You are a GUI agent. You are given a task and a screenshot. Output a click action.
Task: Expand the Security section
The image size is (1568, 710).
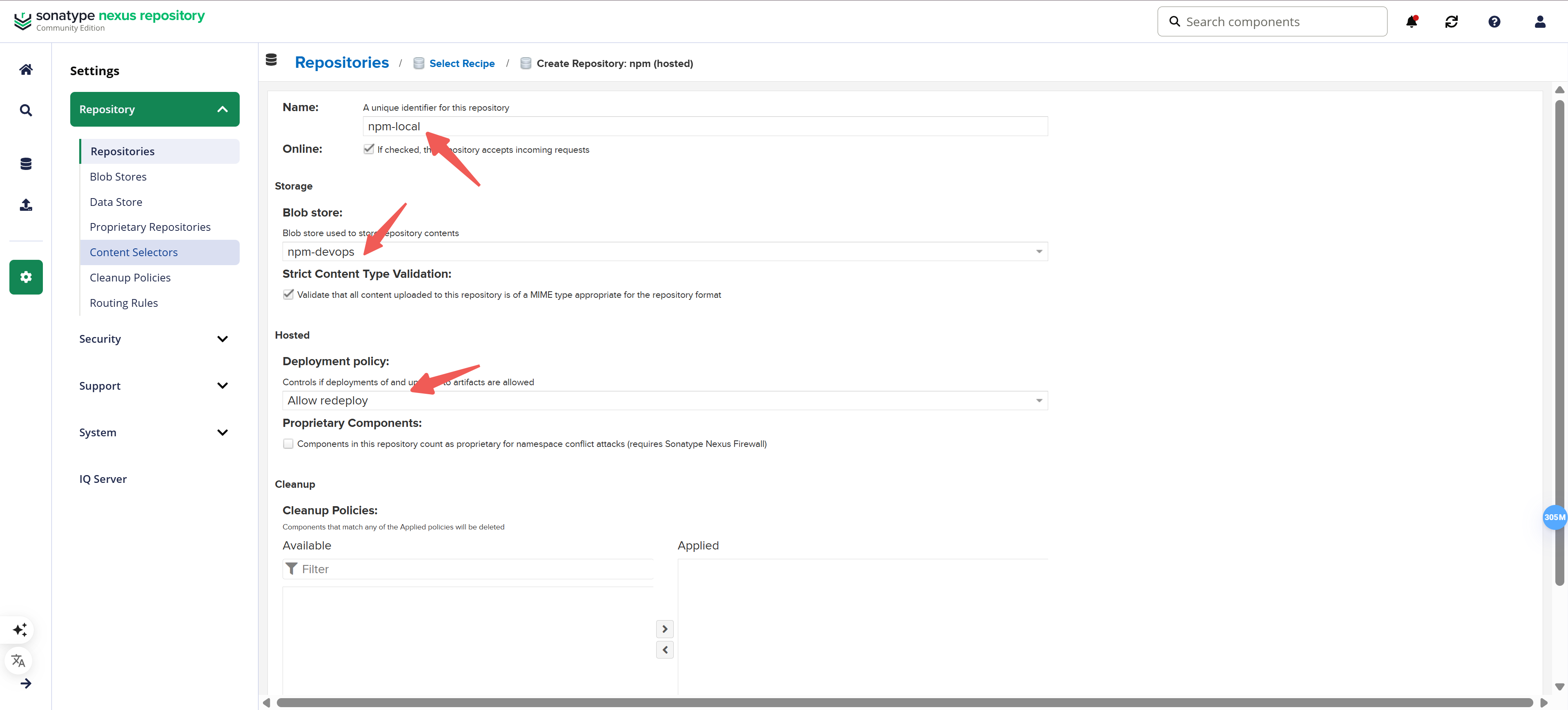pos(155,339)
